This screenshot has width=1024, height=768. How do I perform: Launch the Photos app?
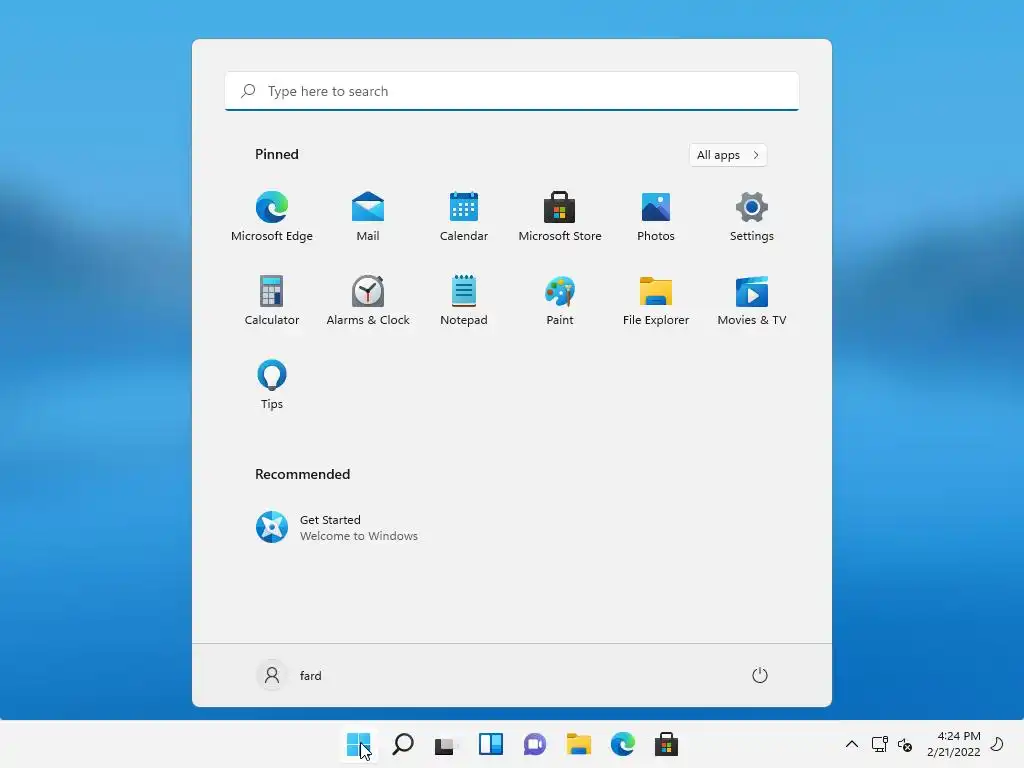[656, 217]
